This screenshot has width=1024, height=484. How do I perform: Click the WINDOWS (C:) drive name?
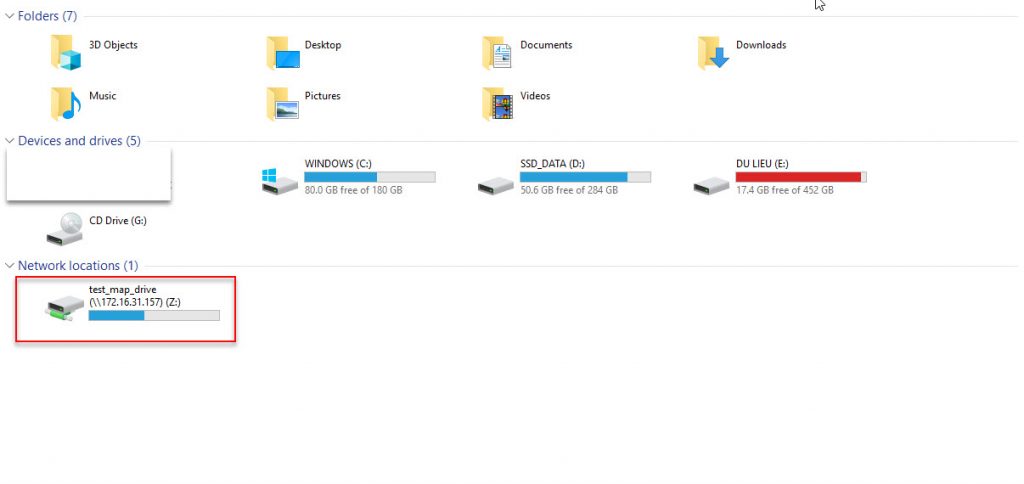pyautogui.click(x=338, y=163)
